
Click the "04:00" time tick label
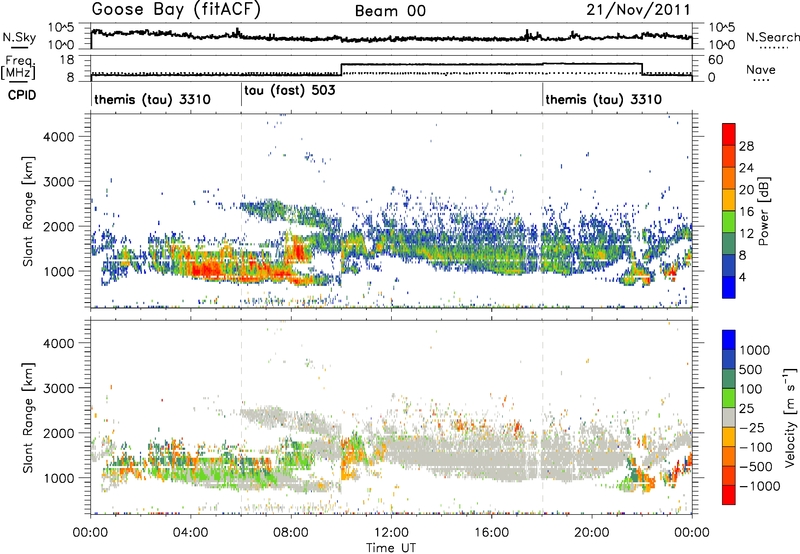pos(190,533)
